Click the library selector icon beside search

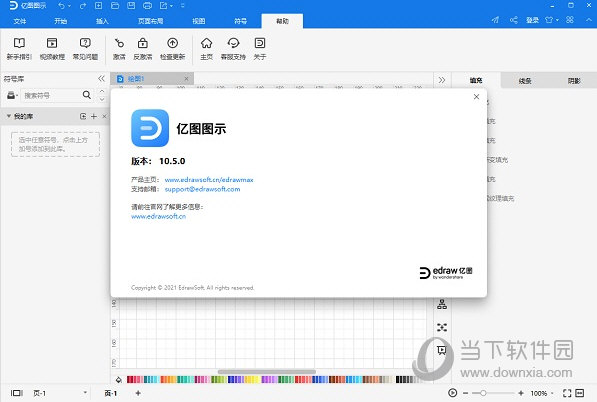point(11,95)
